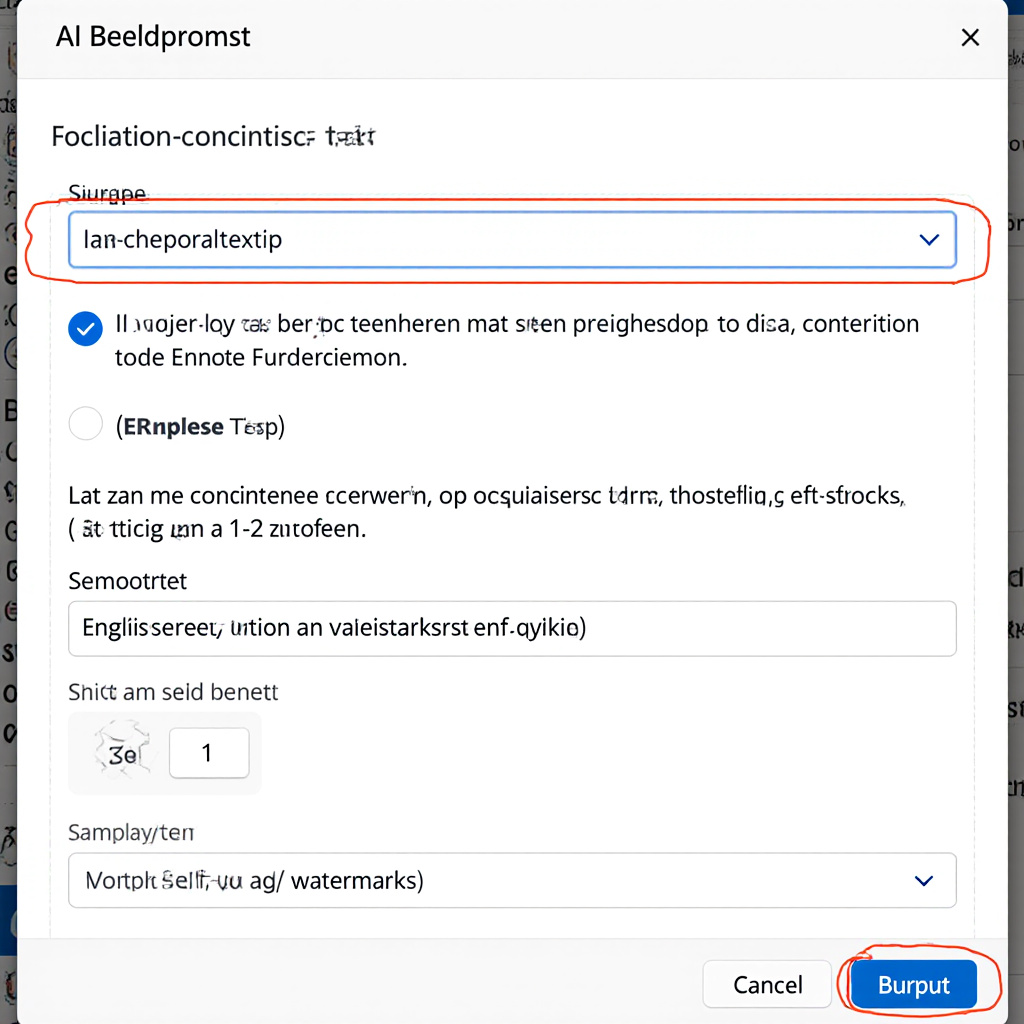Viewport: 1024px width, 1024px height.
Task: Uncheck the blue checked circle option
Action: pos(86,328)
